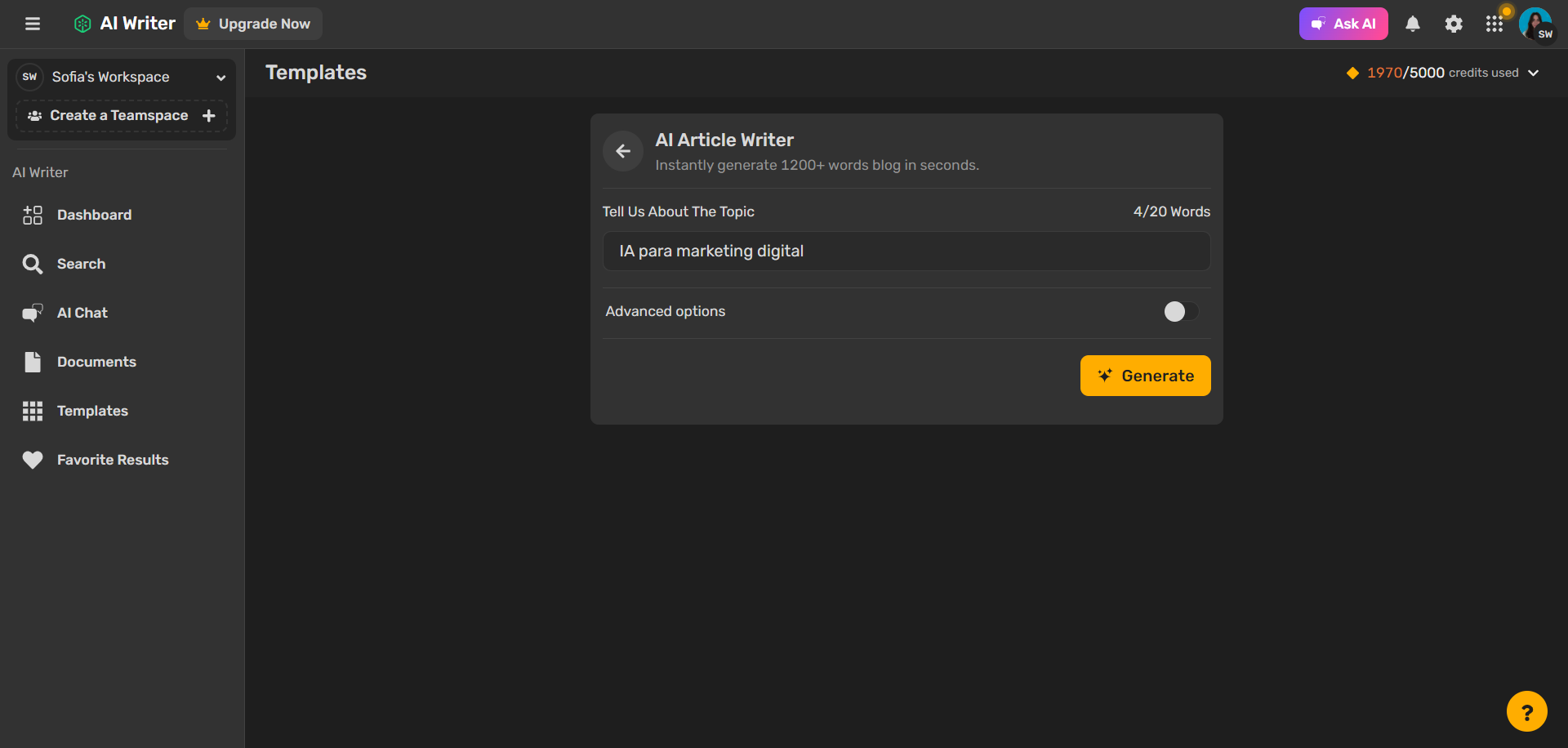Open the credits used dropdown arrow

tap(1535, 73)
